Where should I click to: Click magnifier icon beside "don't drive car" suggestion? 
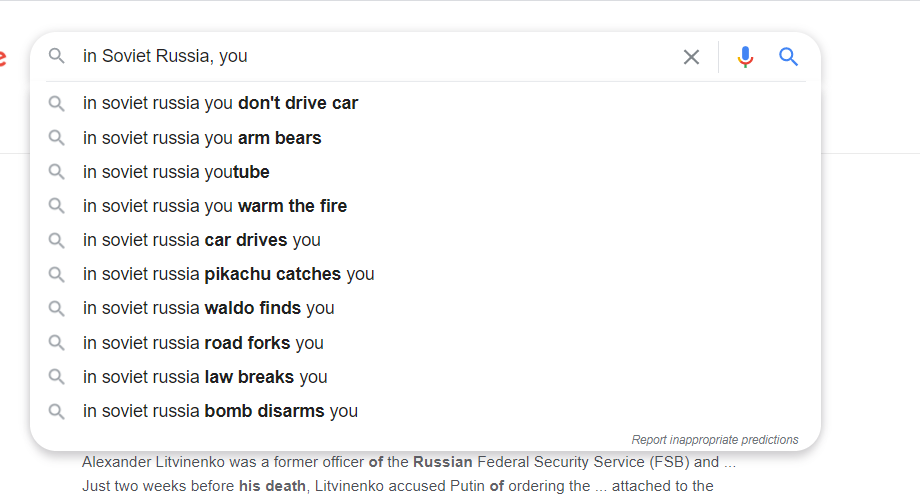pos(57,103)
